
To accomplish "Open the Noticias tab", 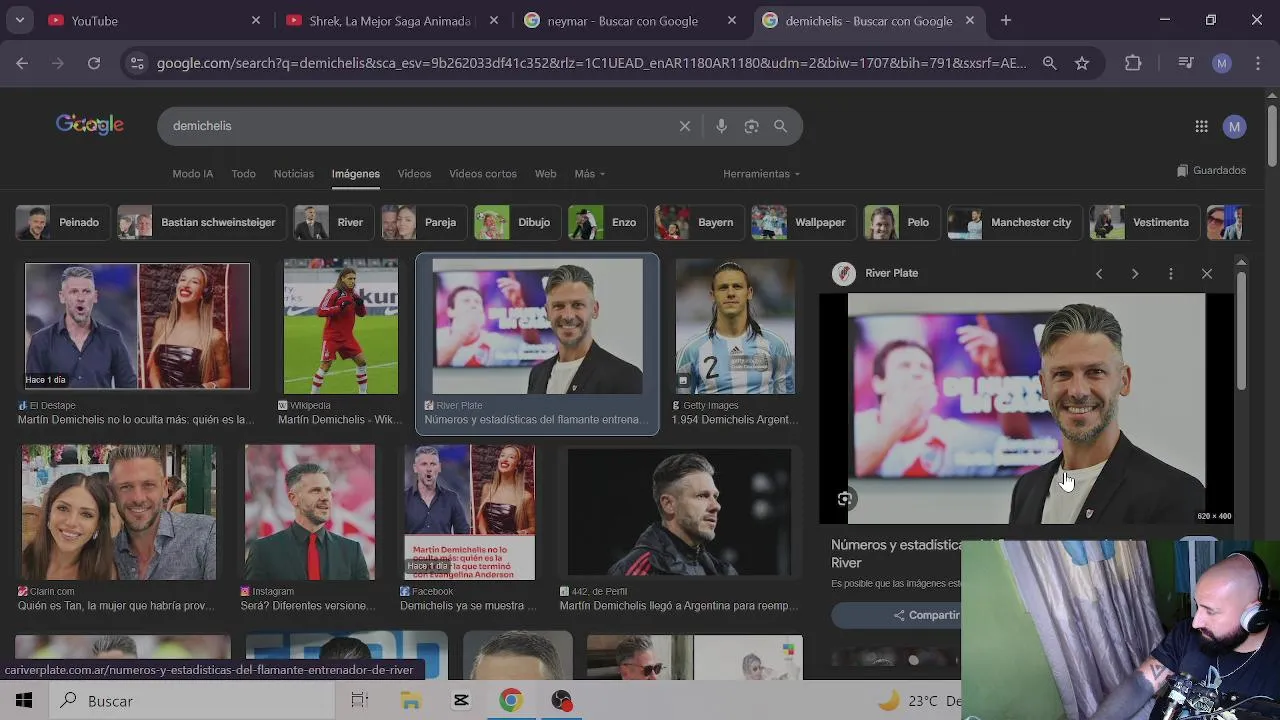I will [293, 174].
